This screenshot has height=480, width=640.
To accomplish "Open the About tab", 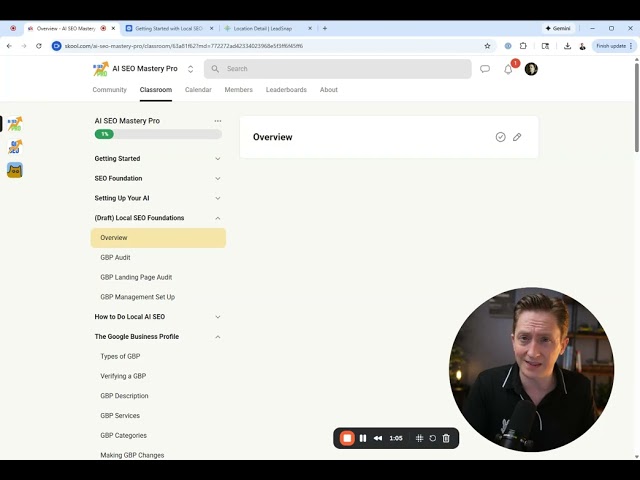I will [329, 90].
